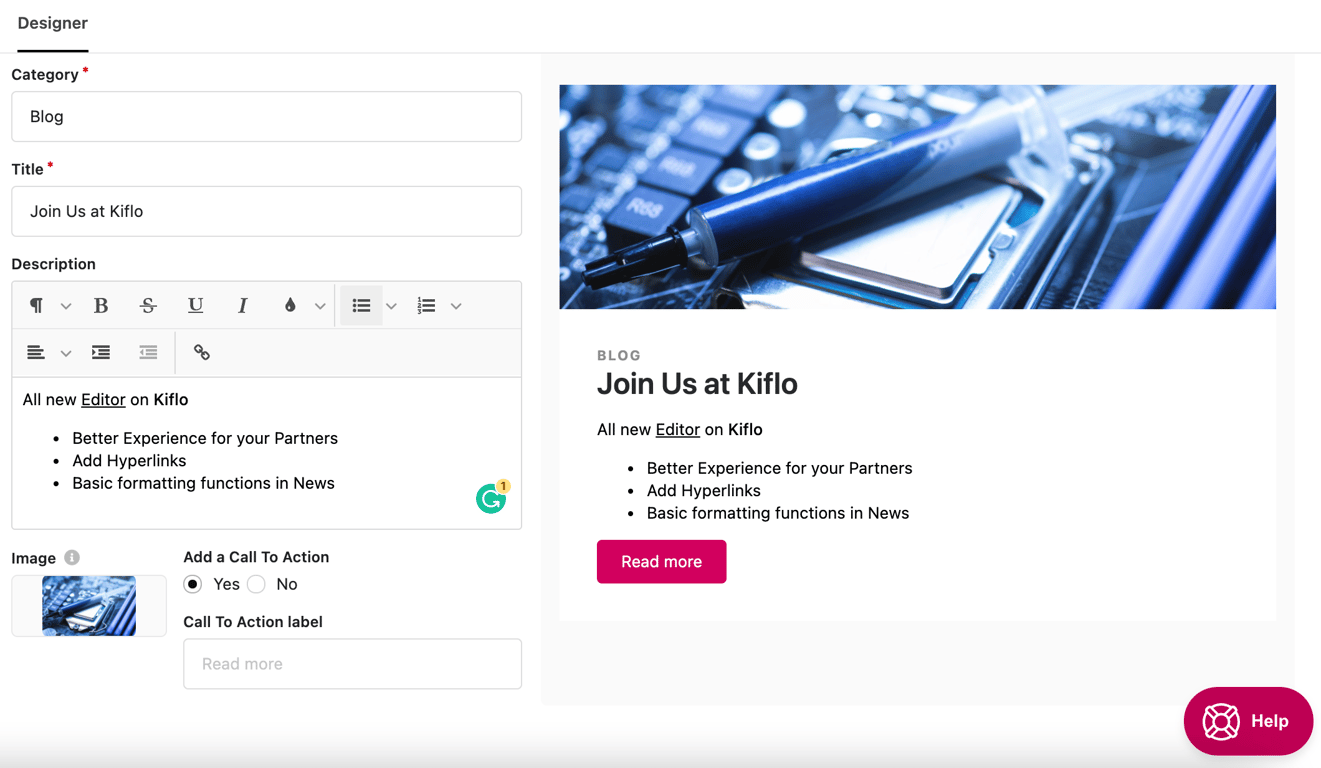Image resolution: width=1321 pixels, height=768 pixels.
Task: Toggle italic formatting
Action: (242, 306)
